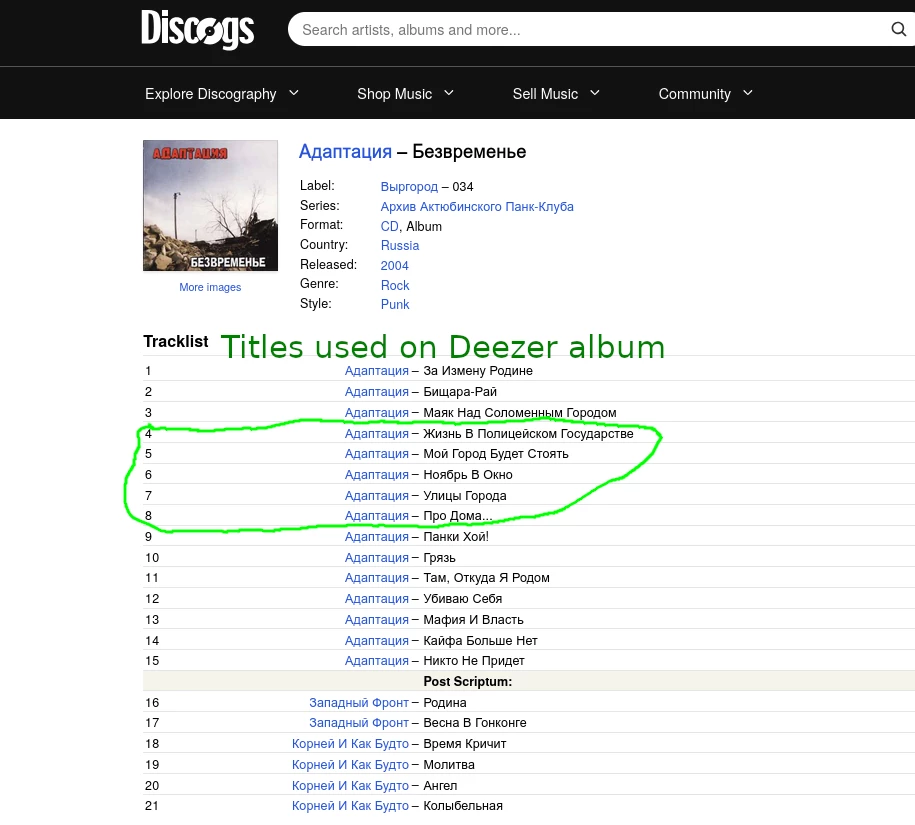This screenshot has width=915, height=825.
Task: Click the artist link for За Измену Родине
Action: point(376,371)
